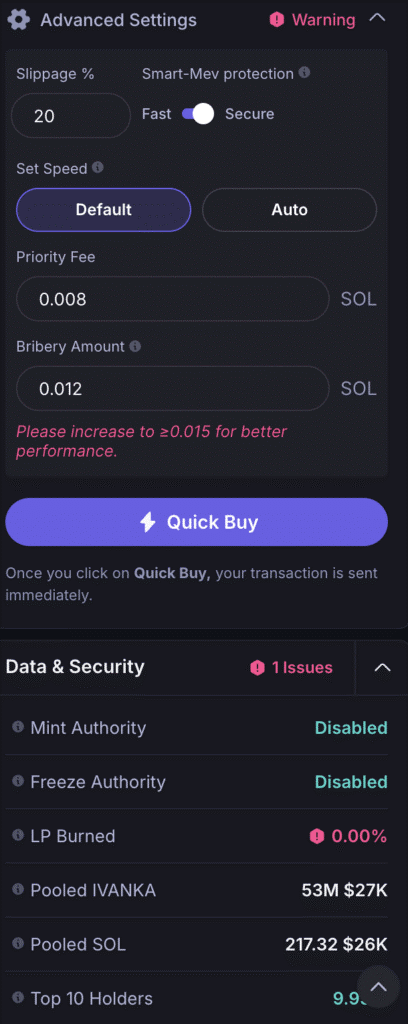
Task: Click the Advanced Settings gear icon
Action: 18,20
